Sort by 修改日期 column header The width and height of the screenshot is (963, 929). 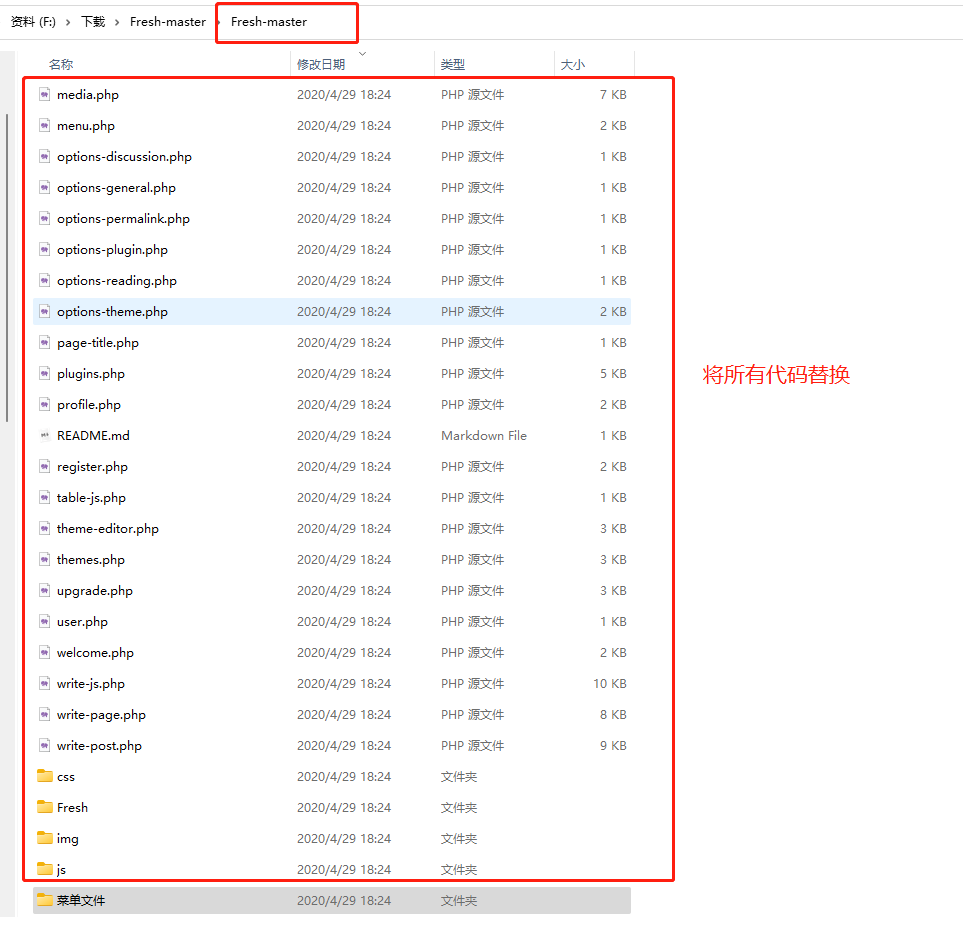[321, 64]
